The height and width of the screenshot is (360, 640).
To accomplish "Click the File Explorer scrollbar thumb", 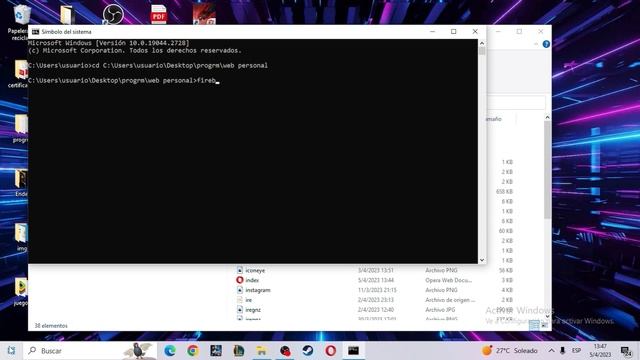I will click(547, 169).
